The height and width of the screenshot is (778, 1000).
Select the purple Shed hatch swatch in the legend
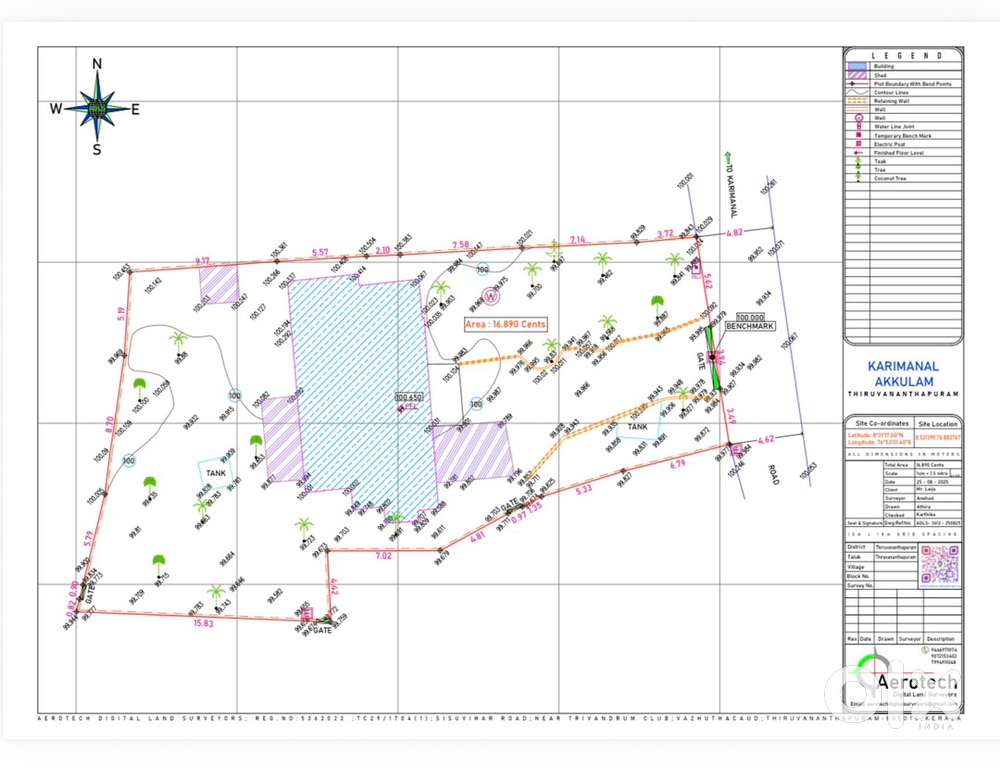point(858,75)
